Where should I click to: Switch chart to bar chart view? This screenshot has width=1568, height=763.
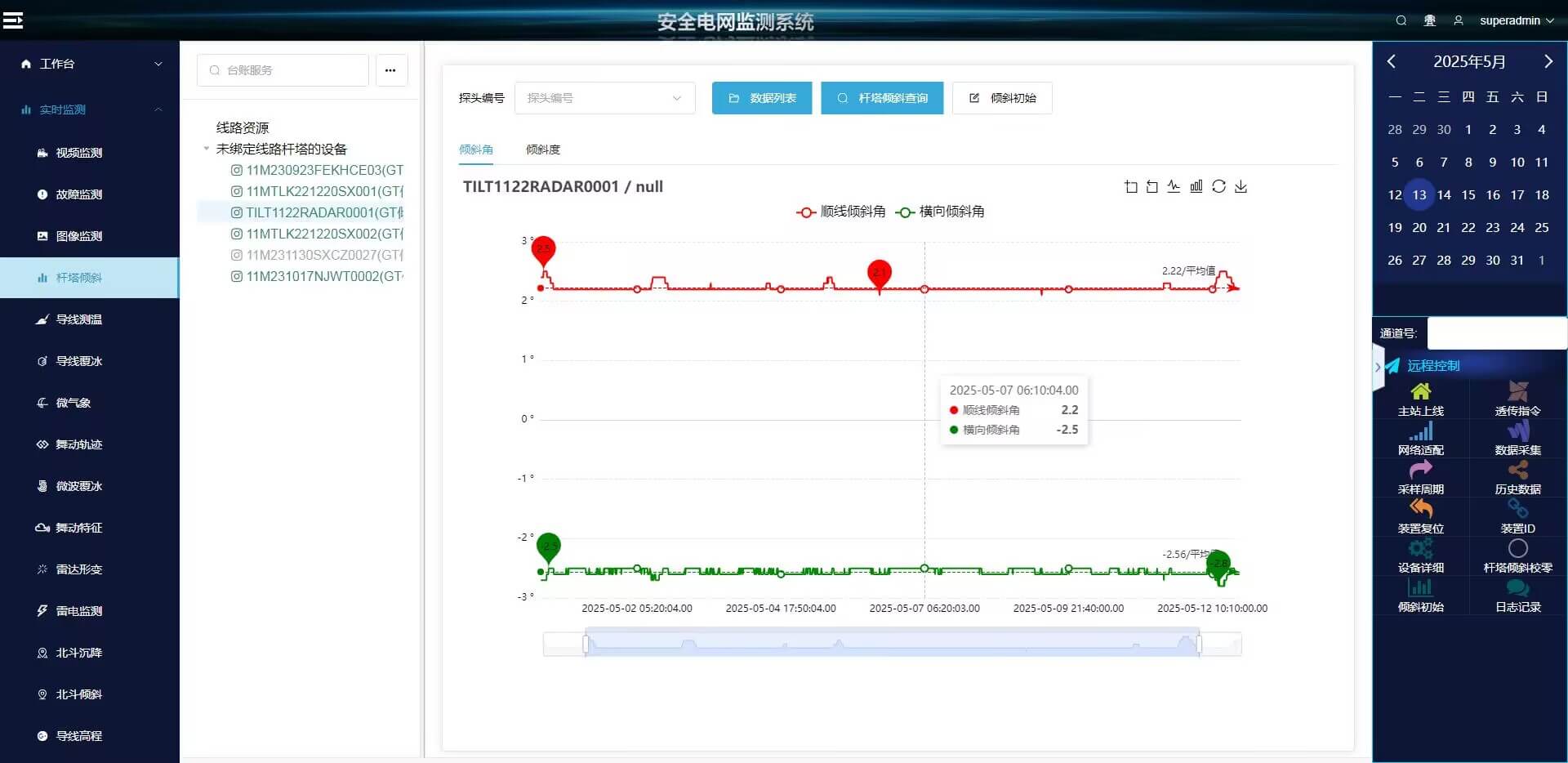point(1196,187)
